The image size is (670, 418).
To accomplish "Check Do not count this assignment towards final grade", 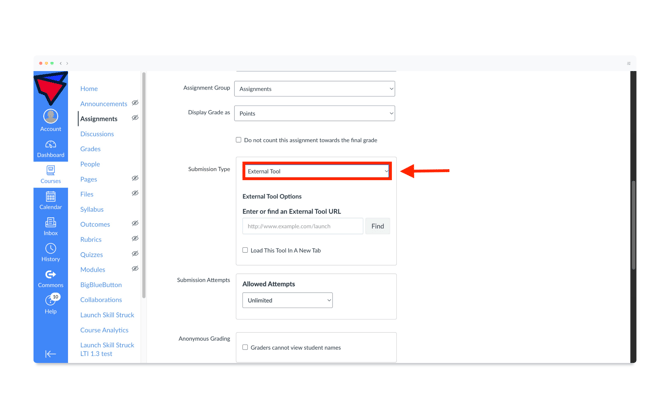I will (x=238, y=140).
